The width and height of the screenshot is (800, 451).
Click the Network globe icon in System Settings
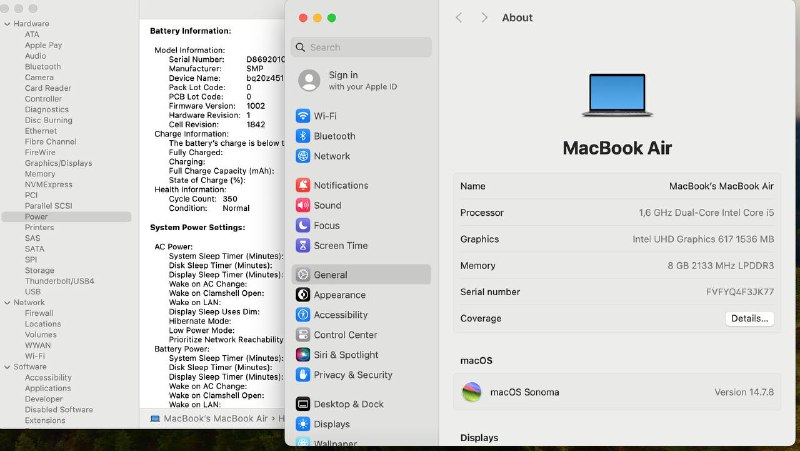click(303, 156)
